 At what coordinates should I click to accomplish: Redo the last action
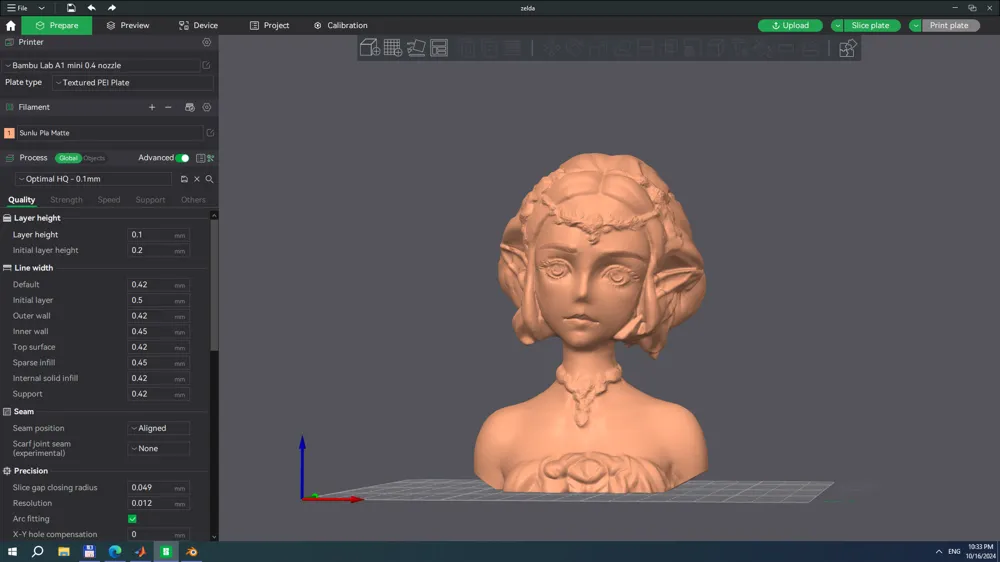[x=112, y=8]
